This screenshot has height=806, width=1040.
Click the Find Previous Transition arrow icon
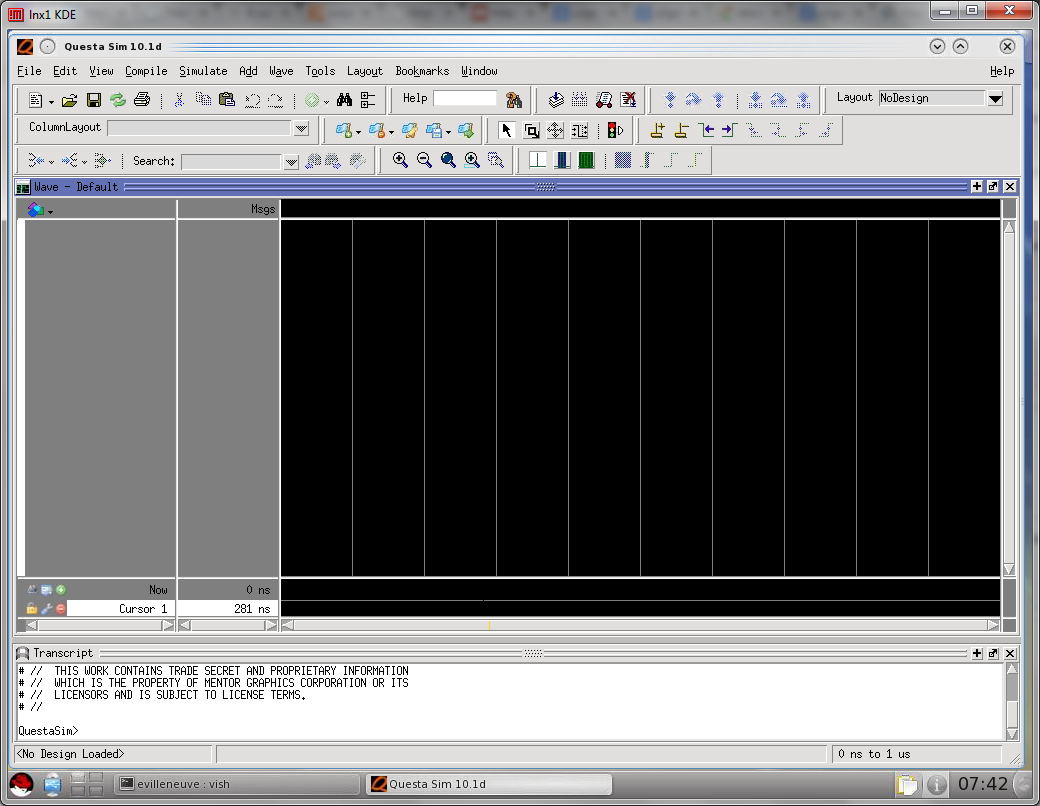coord(706,131)
